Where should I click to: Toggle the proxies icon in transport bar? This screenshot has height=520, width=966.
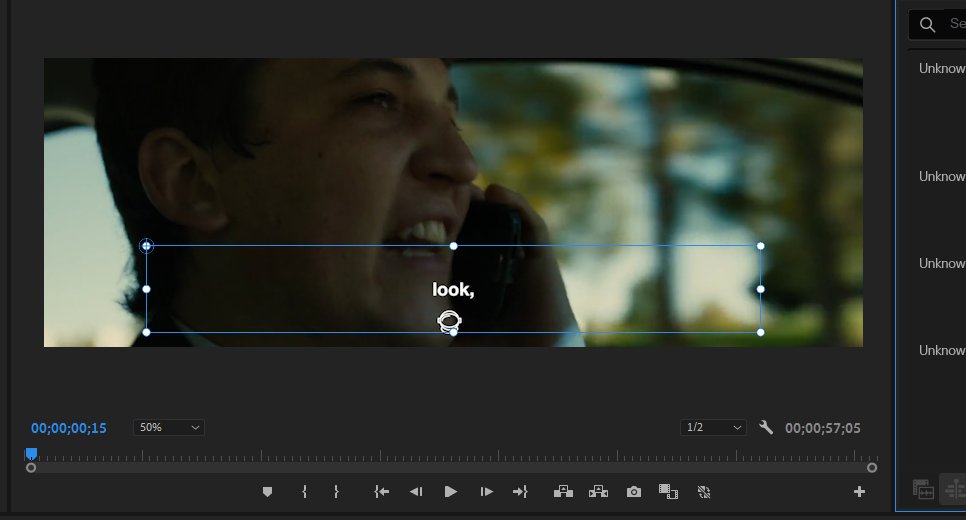[704, 492]
